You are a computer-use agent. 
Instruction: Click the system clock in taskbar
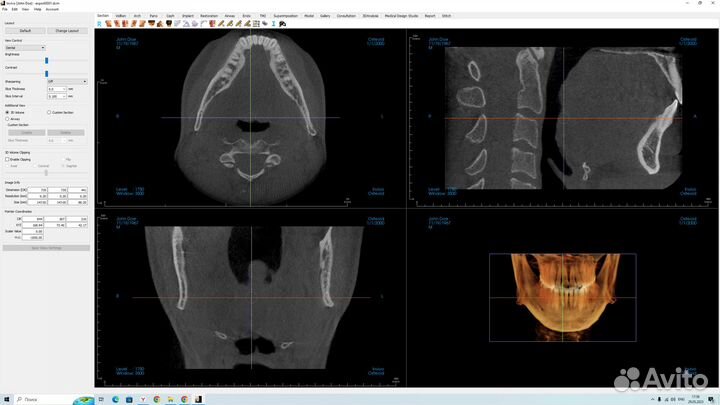pyautogui.click(x=696, y=399)
